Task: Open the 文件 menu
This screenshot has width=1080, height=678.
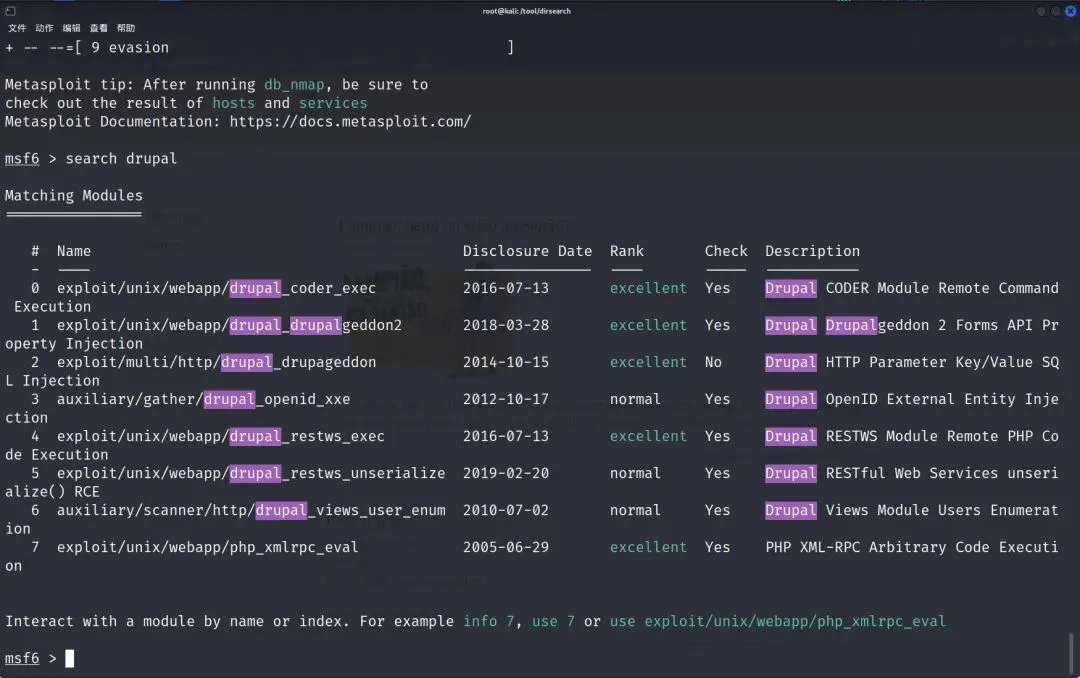Action: pyautogui.click(x=17, y=28)
